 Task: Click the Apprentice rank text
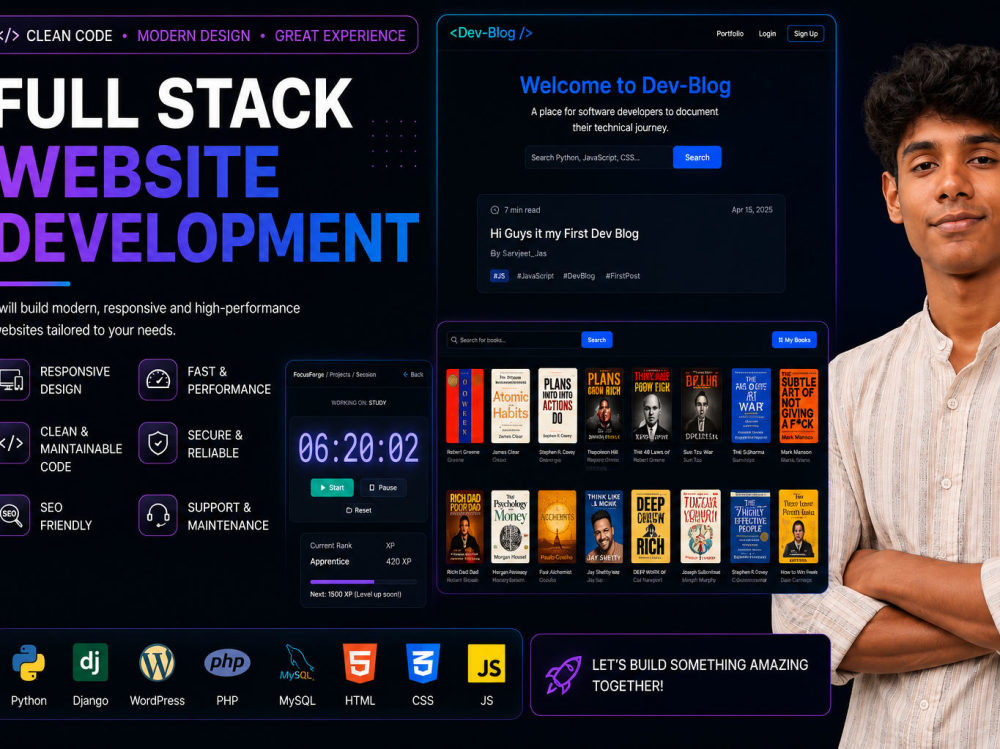(329, 561)
